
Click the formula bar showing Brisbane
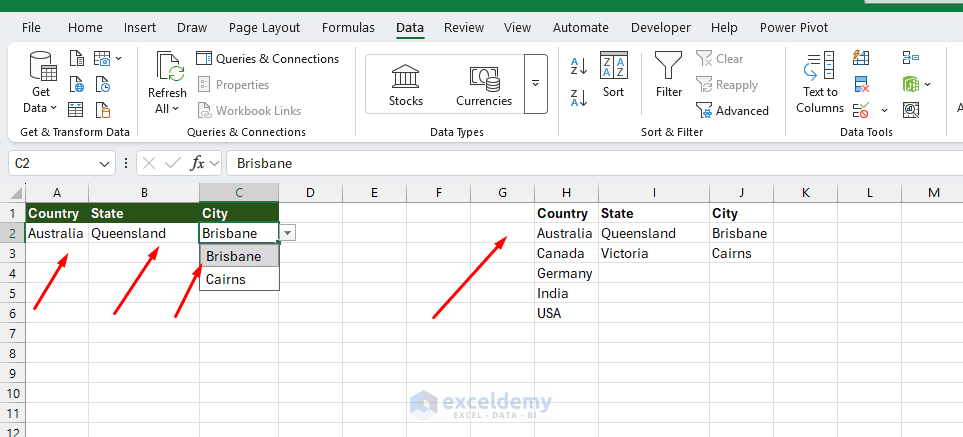[x=595, y=163]
